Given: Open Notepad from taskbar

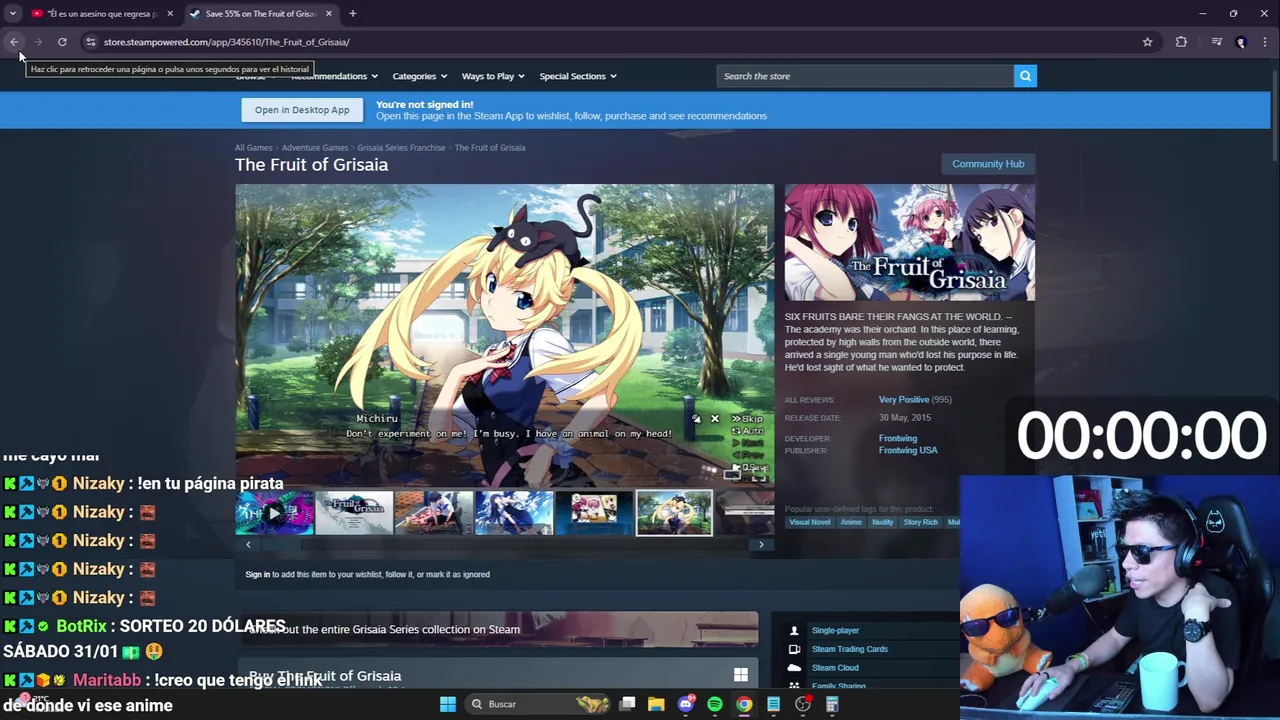Looking at the screenshot, I should coord(773,704).
